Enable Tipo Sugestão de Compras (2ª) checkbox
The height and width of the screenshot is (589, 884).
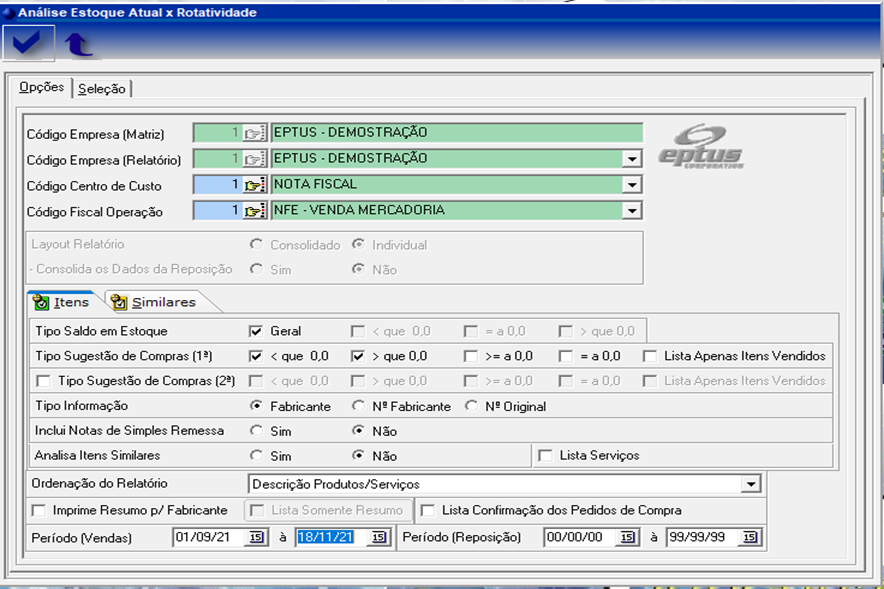(43, 381)
